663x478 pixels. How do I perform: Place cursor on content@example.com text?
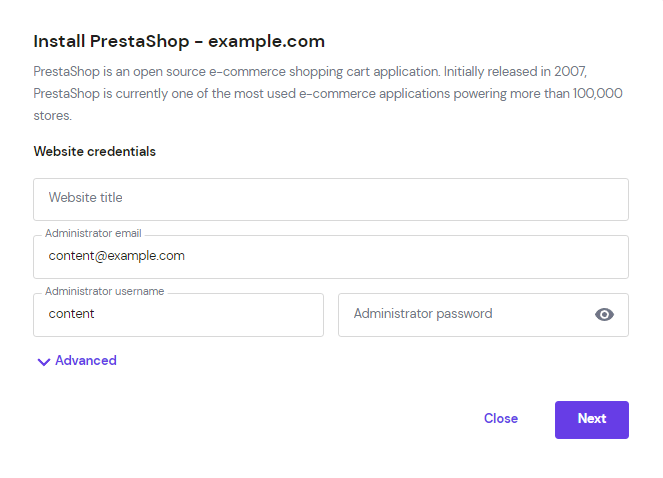[116, 256]
